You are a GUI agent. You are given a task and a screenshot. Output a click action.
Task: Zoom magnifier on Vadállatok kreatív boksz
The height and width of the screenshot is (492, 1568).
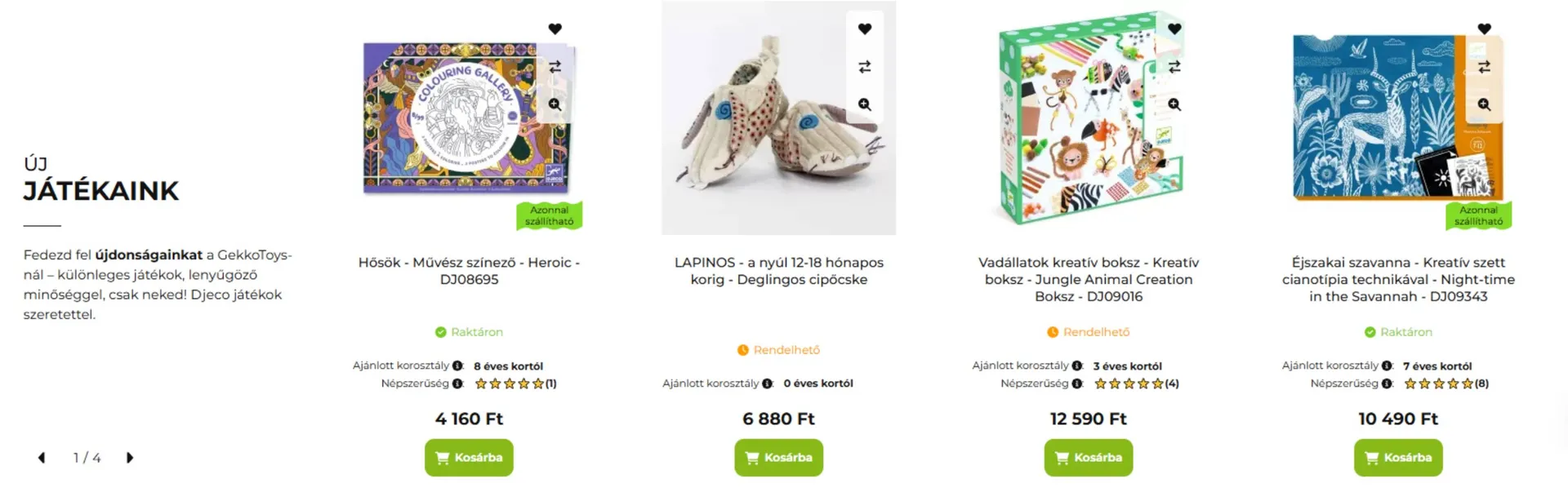click(x=1174, y=104)
